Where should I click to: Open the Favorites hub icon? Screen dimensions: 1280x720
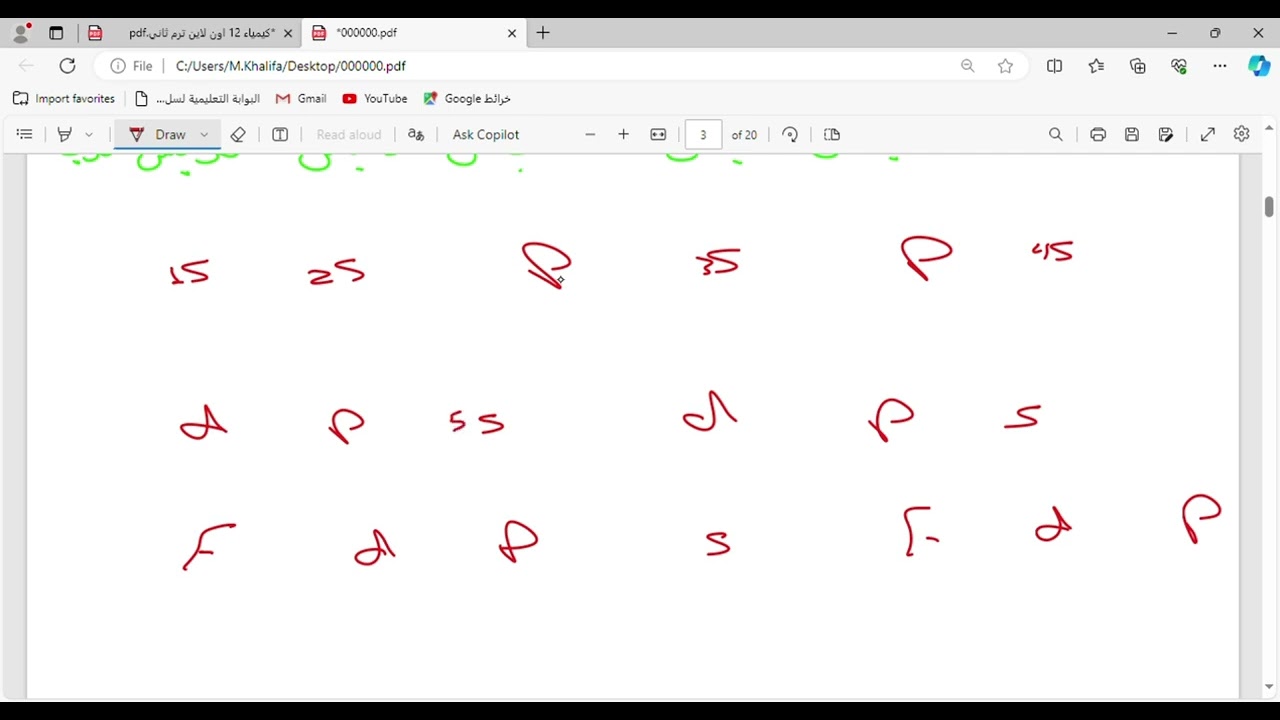[x=1097, y=66]
